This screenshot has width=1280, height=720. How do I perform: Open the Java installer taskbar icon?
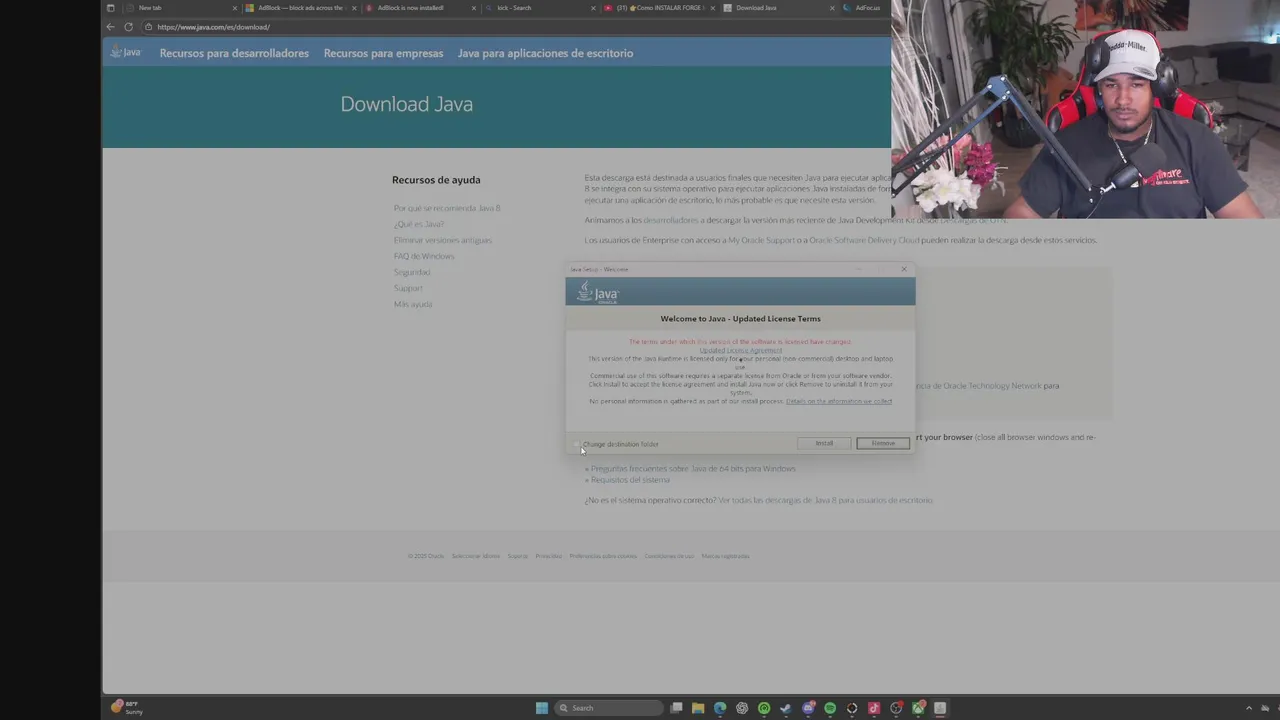pos(940,708)
